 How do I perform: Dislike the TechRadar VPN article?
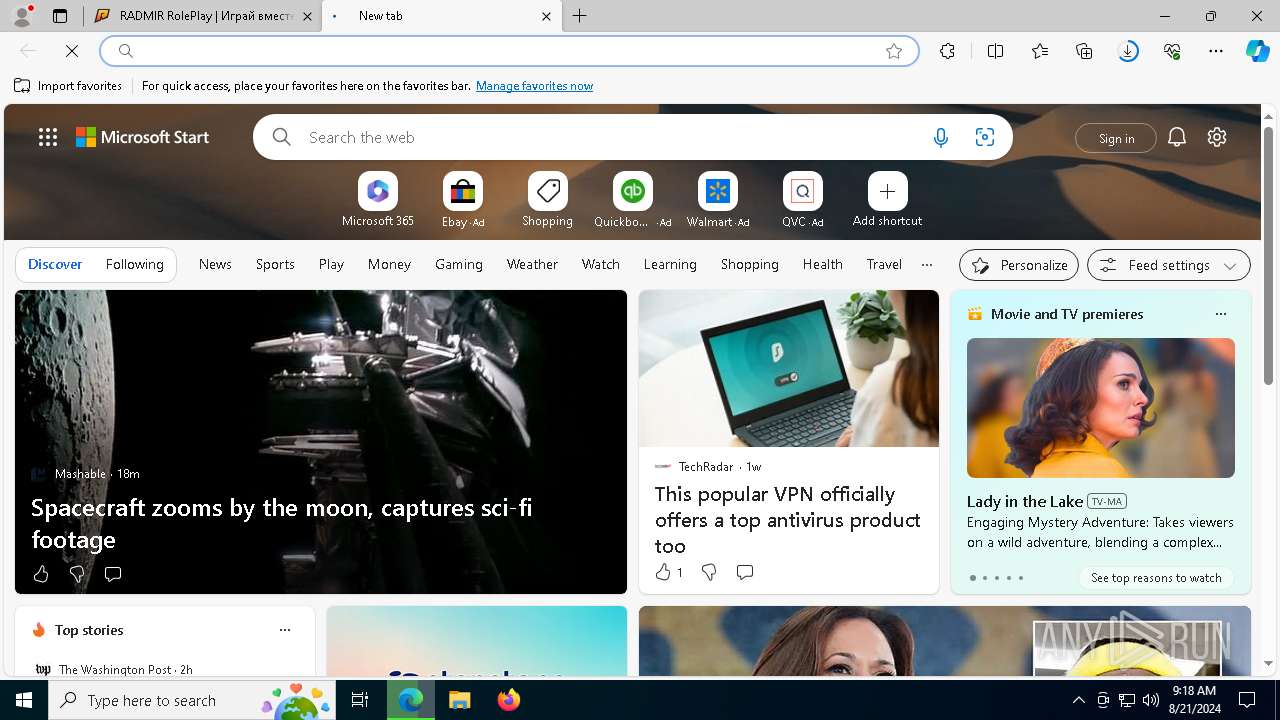tap(709, 572)
